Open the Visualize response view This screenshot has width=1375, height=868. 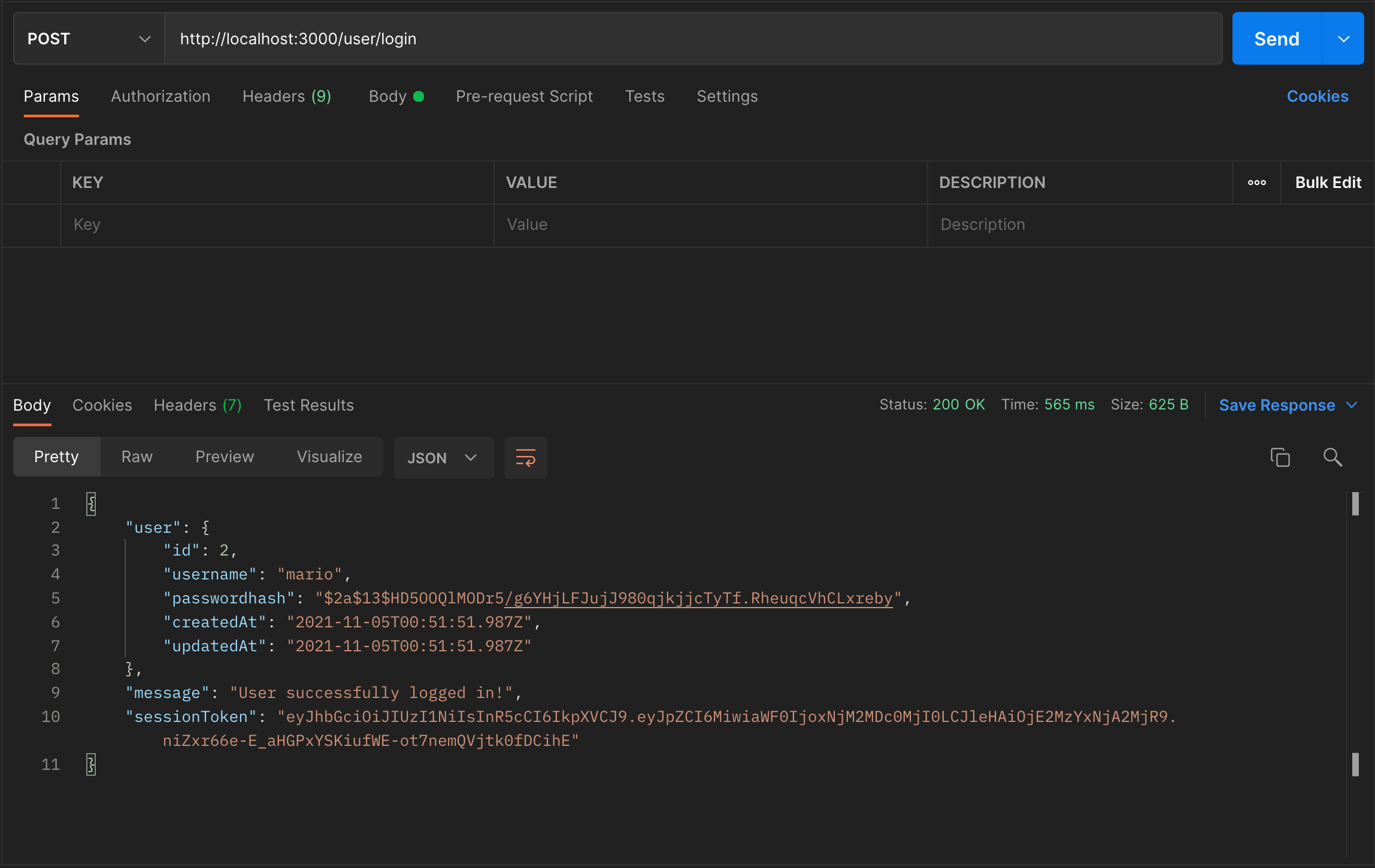[329, 456]
